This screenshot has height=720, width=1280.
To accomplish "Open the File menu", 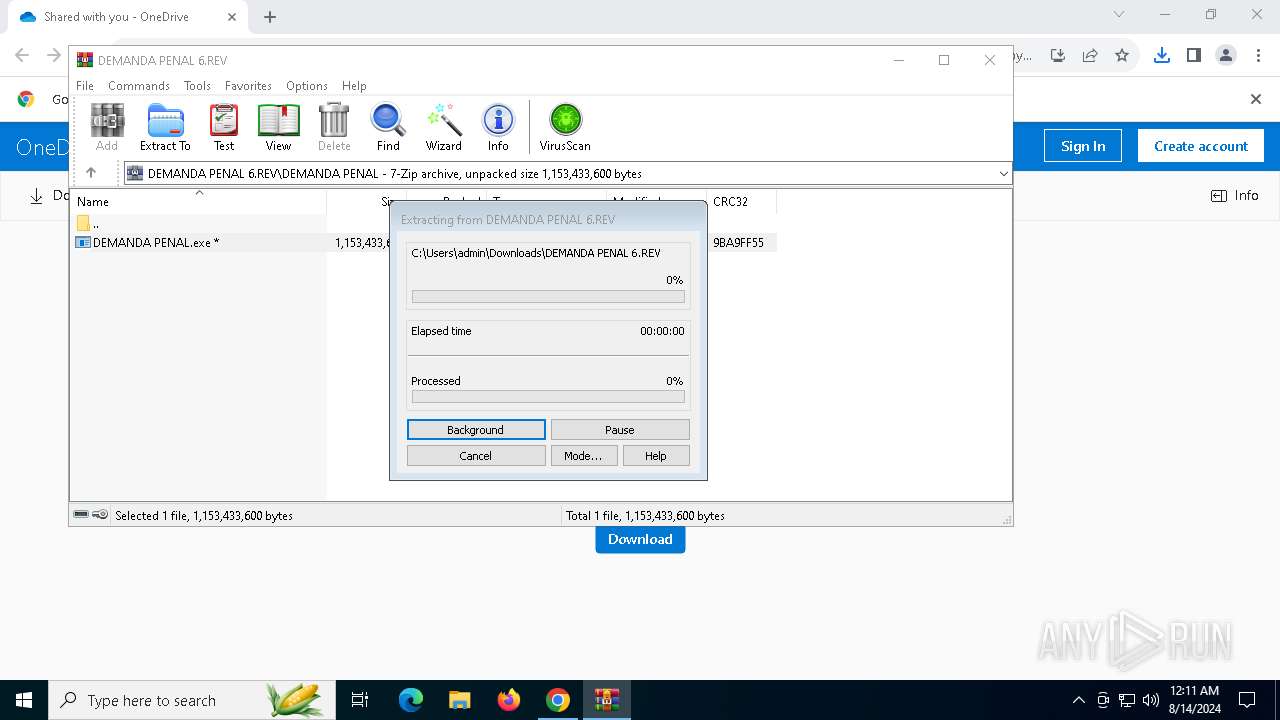I will coord(85,86).
